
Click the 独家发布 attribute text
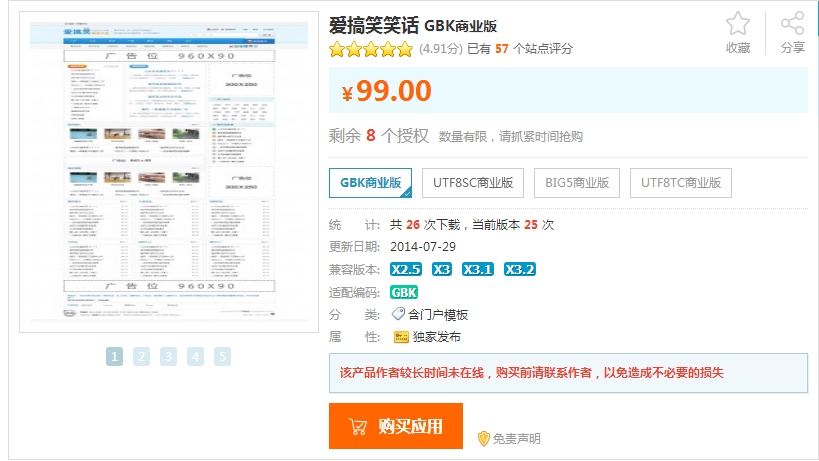[x=437, y=337]
